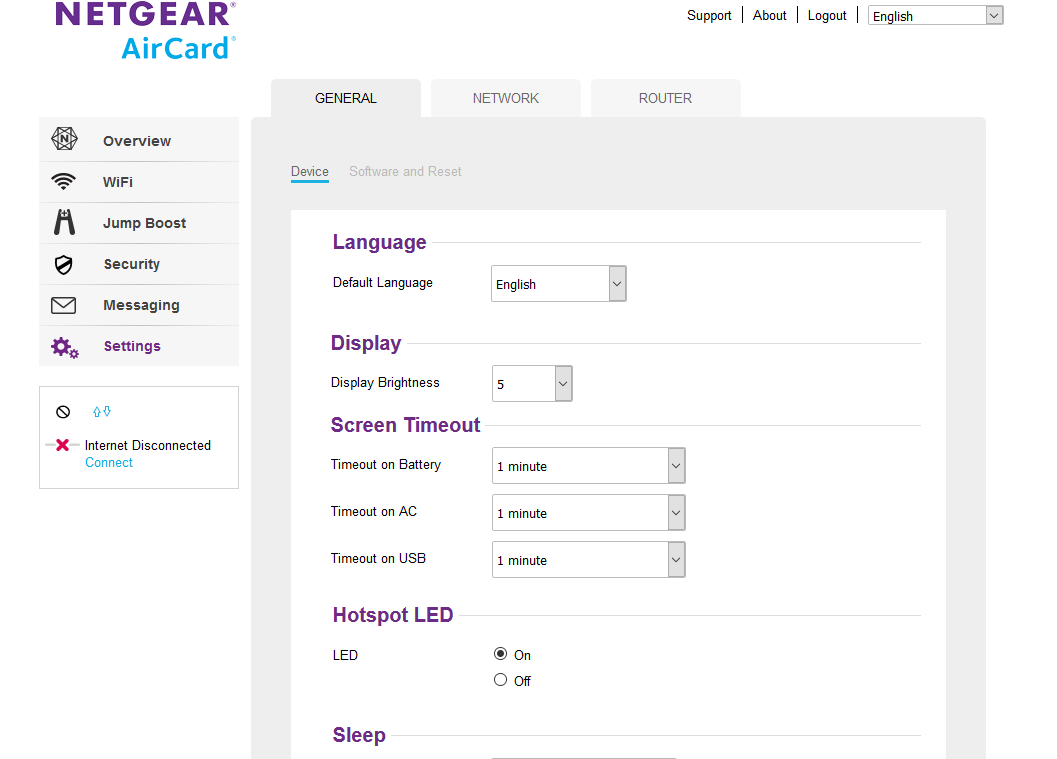Click the no-signal circle status icon
1057x759 pixels.
click(63, 411)
